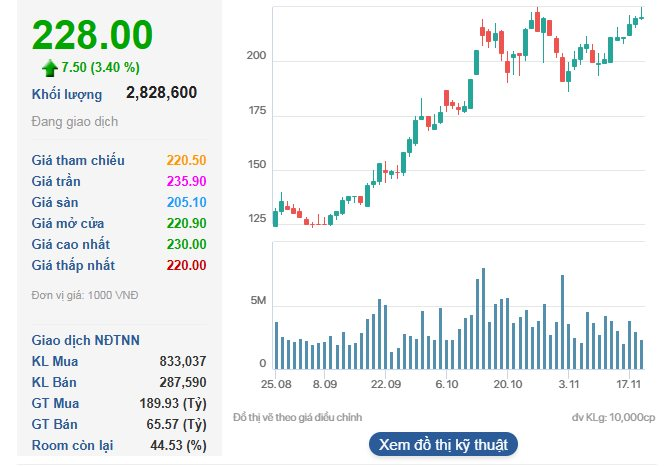Click the Giá mở cửa value 220.90

185,223
